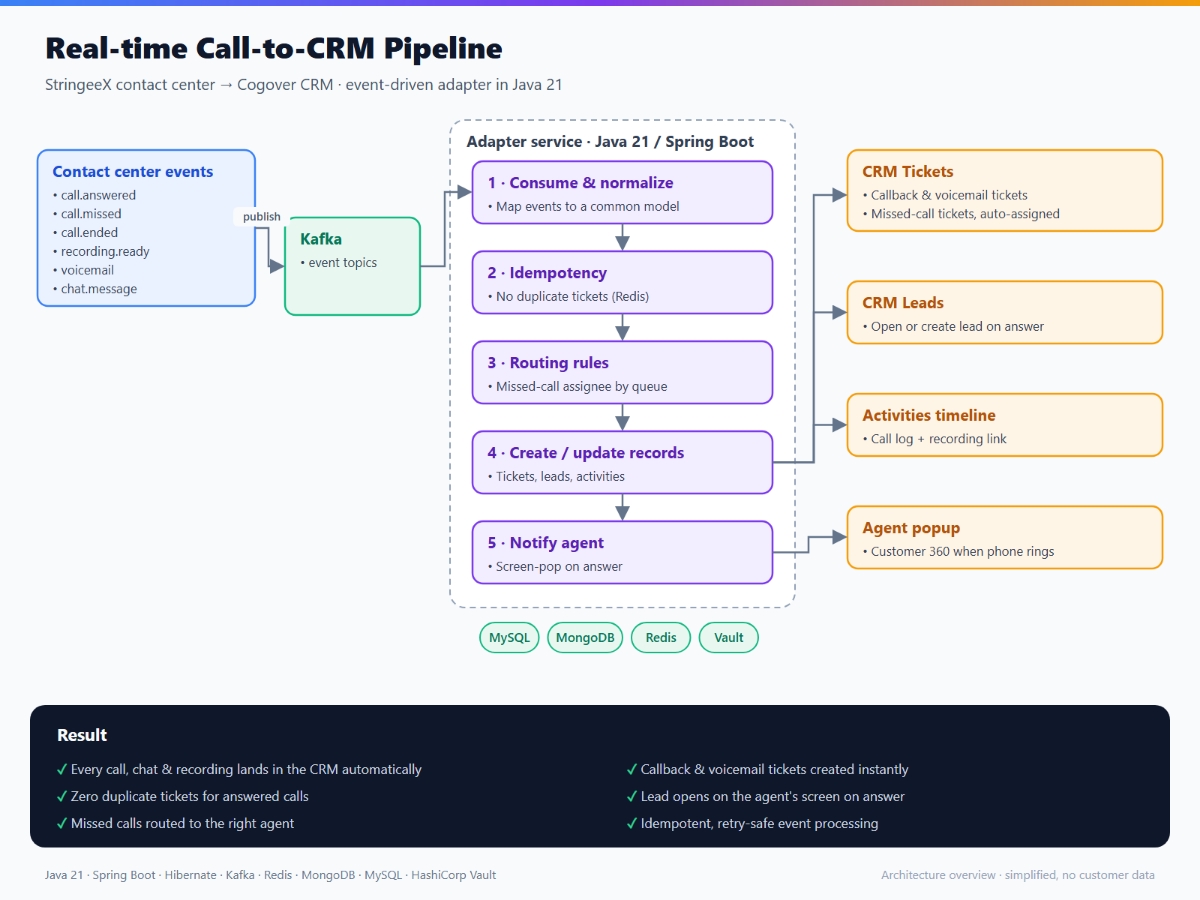Click "Screen-pop on answer" bullet

pyautogui.click(x=556, y=567)
